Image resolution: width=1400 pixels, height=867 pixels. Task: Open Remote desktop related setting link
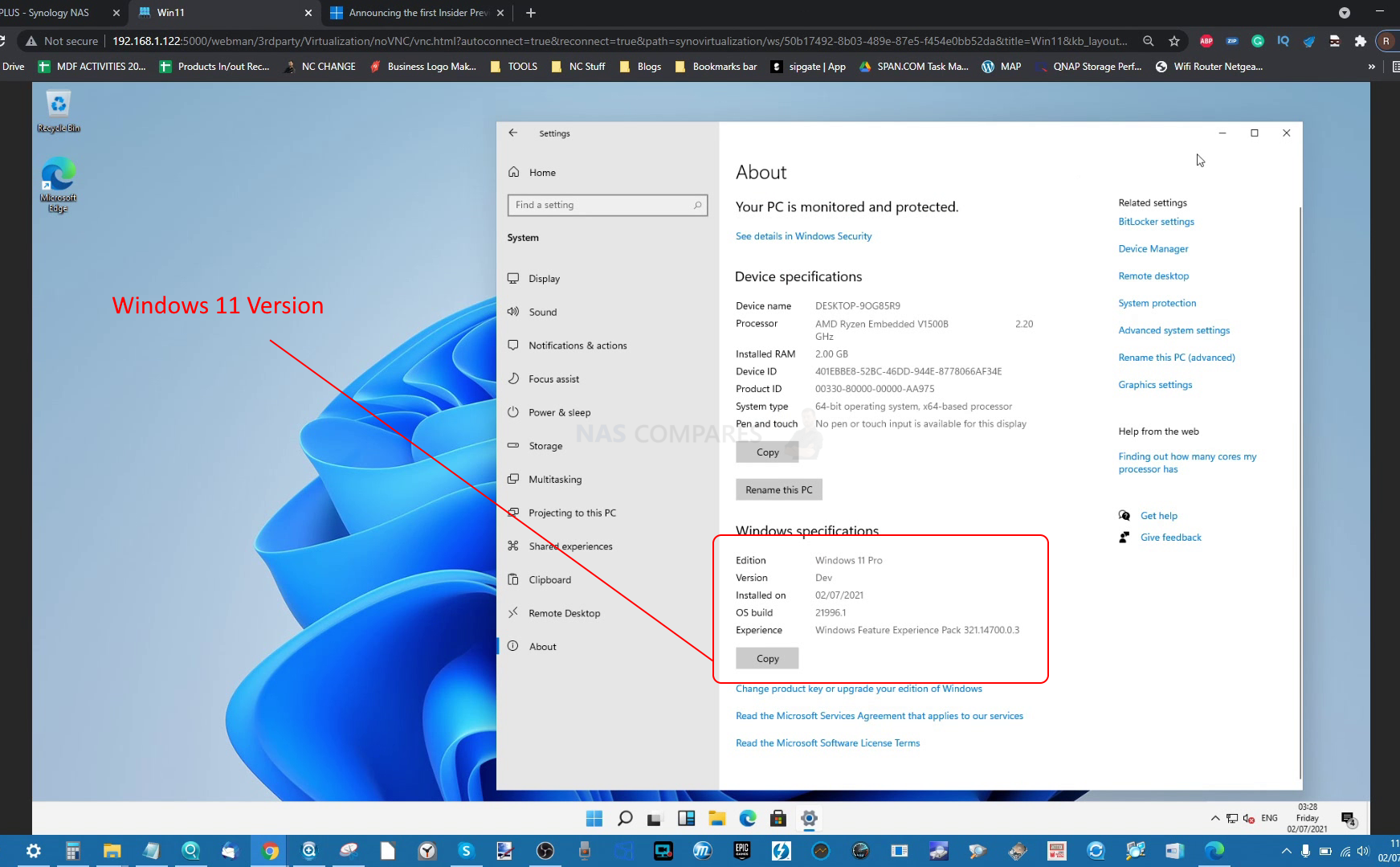click(x=1153, y=276)
